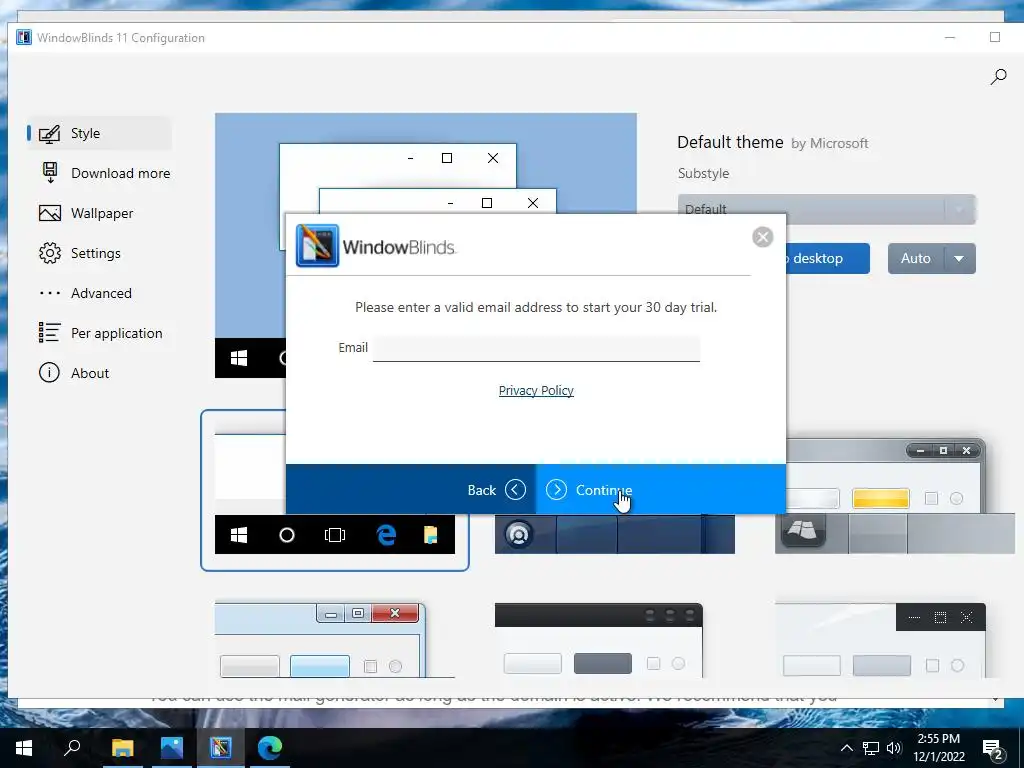This screenshot has width=1024, height=768.
Task: Click the Download more icon
Action: [x=50, y=173]
